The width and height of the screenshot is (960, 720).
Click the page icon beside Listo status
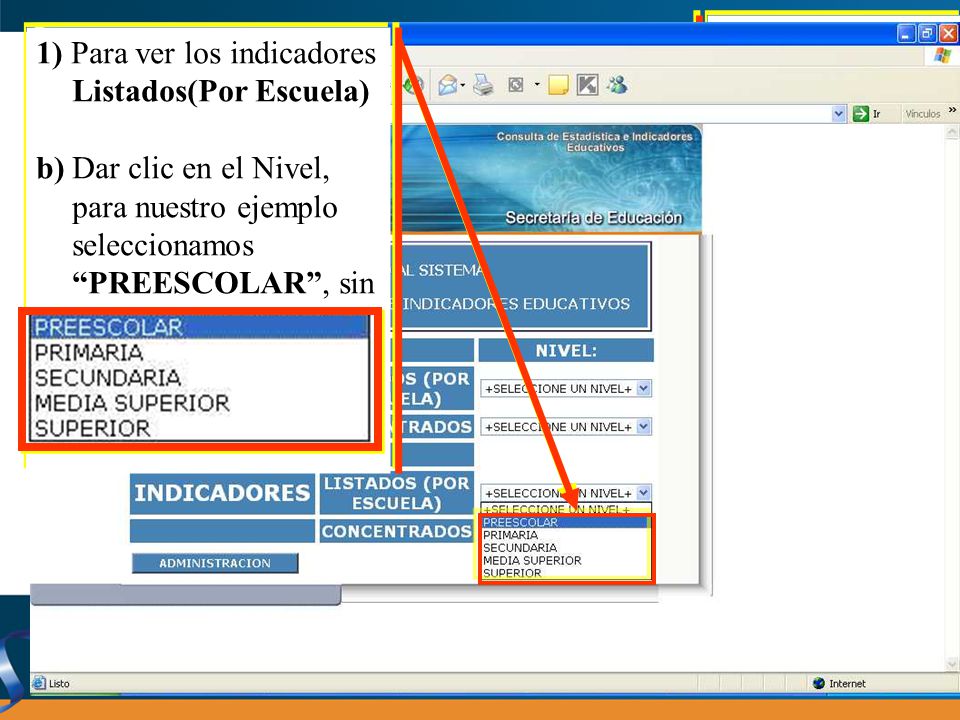(x=39, y=683)
